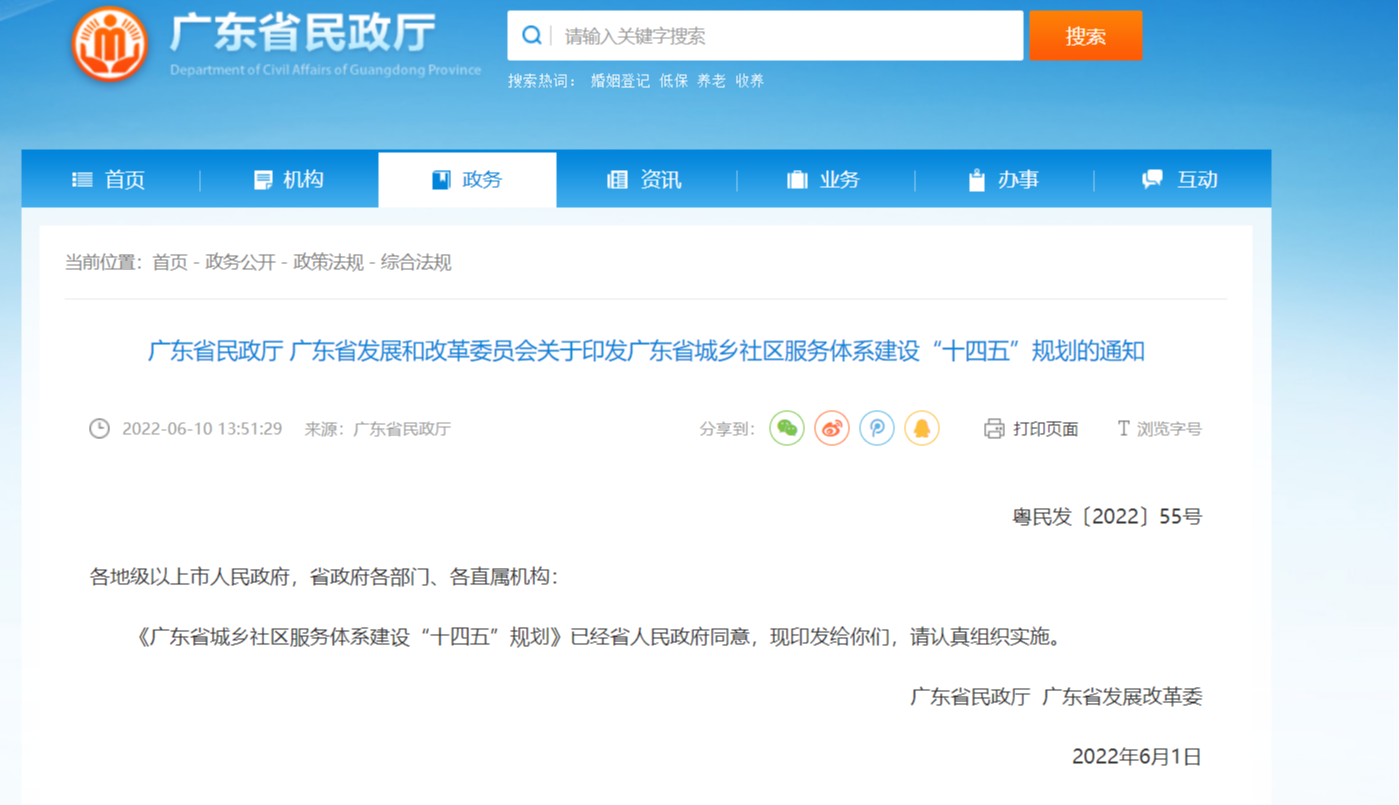This screenshot has width=1399, height=805.
Task: Open the 业务 navigation tab
Action: [x=825, y=179]
